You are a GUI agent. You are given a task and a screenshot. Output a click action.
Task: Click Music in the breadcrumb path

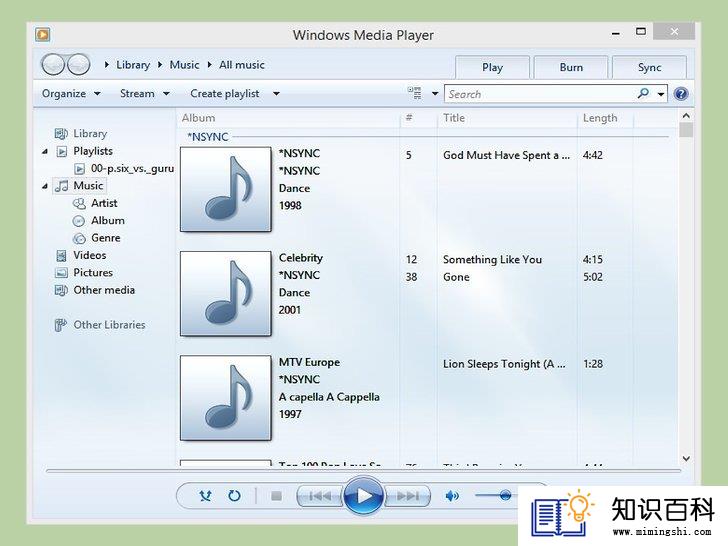pyautogui.click(x=184, y=65)
